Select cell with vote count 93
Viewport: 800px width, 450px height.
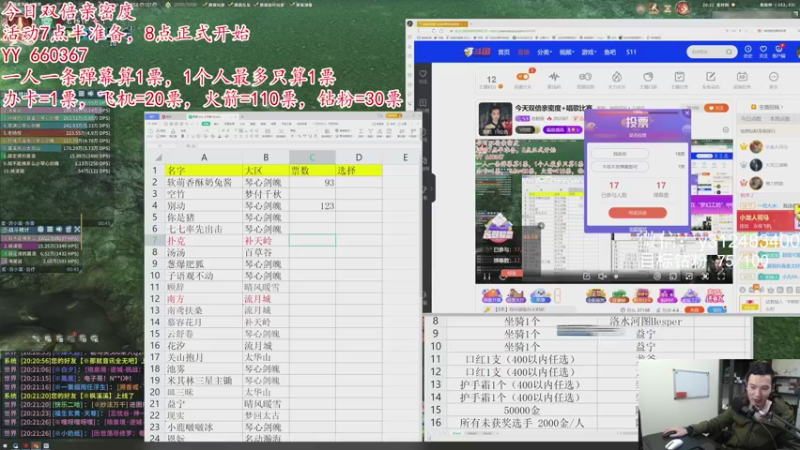[x=312, y=182]
